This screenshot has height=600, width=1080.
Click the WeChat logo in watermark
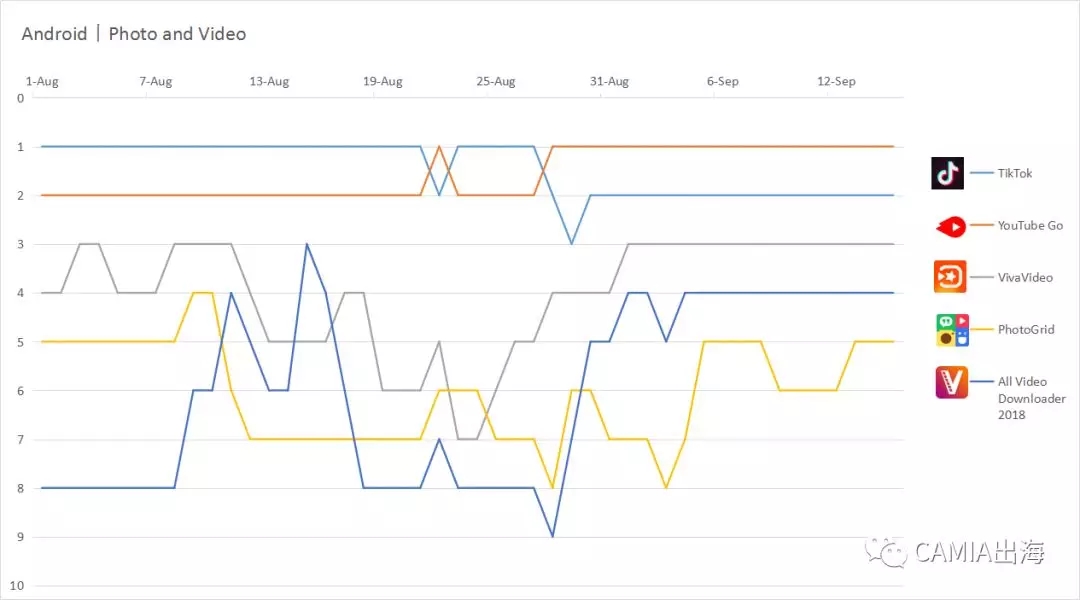coord(886,552)
